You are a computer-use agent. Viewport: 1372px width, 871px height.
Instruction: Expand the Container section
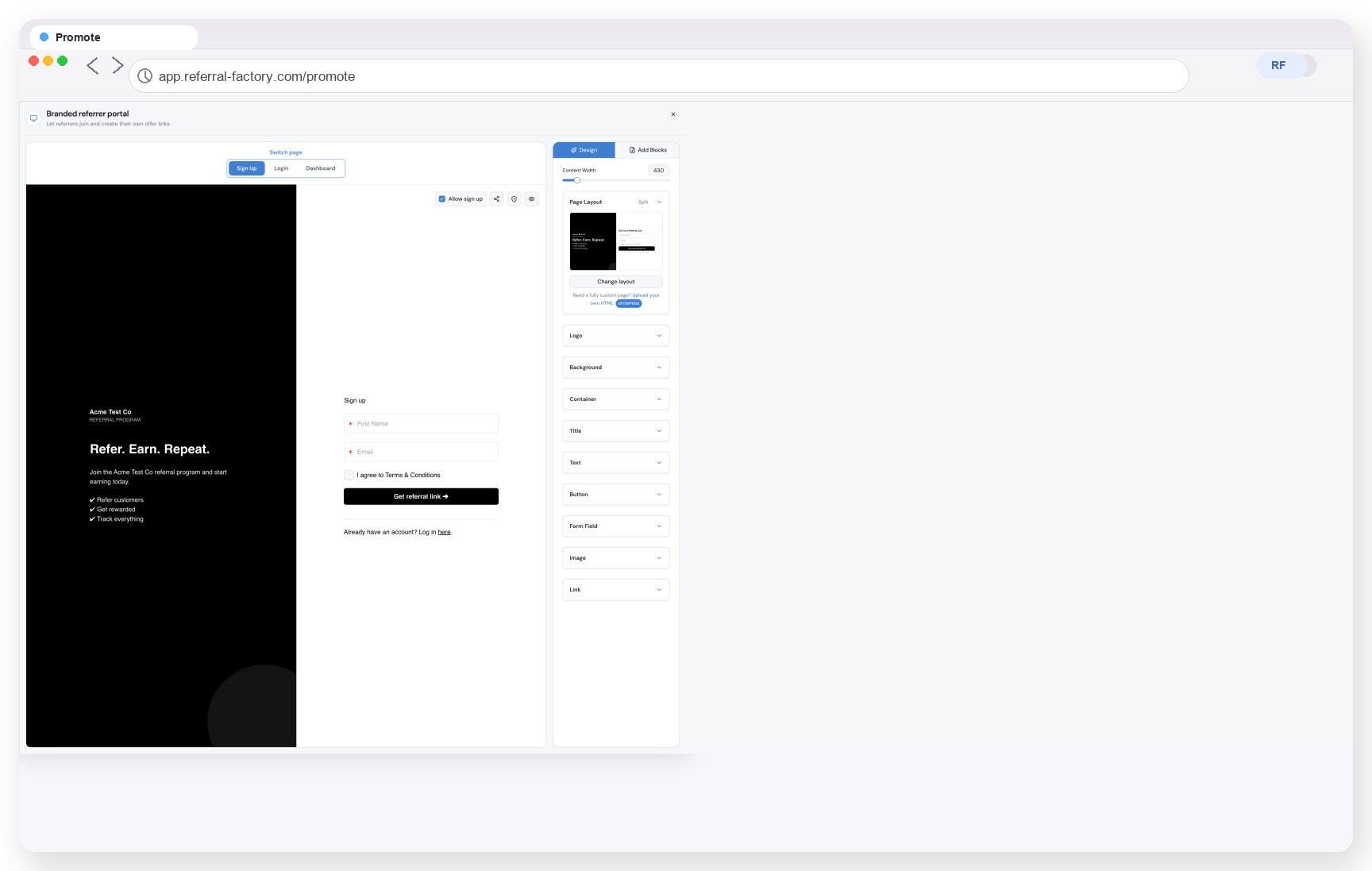616,399
